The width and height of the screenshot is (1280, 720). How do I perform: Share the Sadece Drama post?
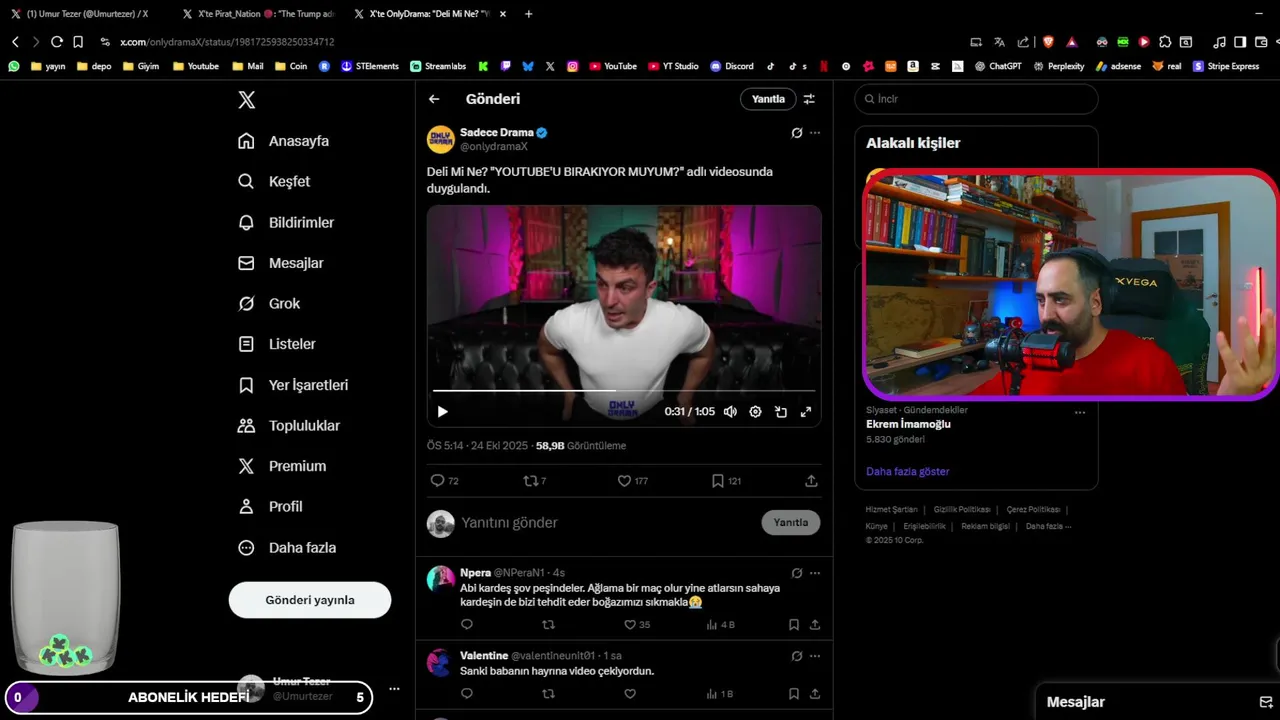click(811, 481)
